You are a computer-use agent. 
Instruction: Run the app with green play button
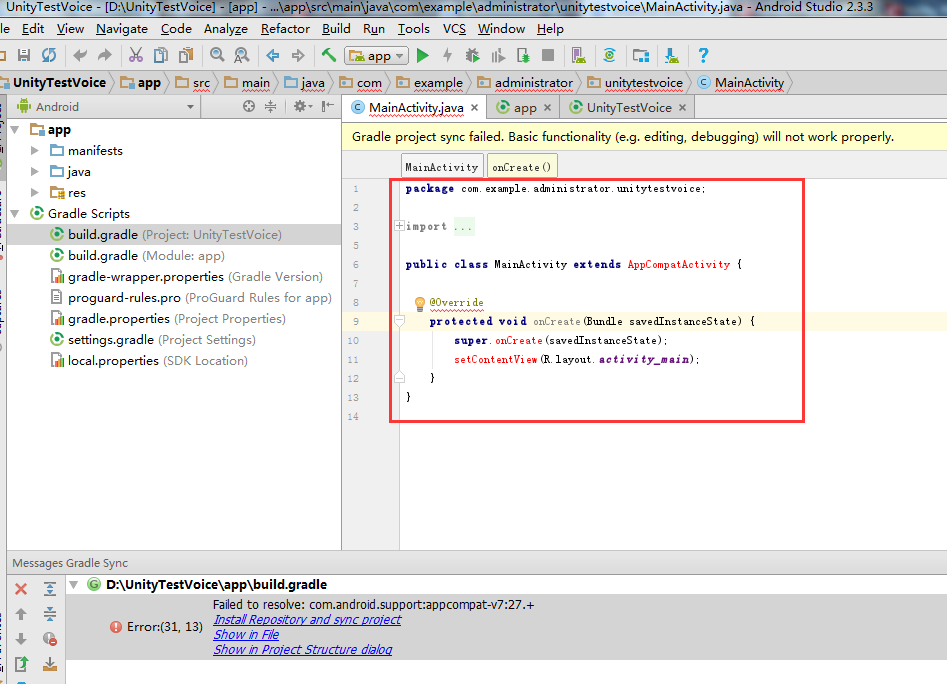pos(423,56)
